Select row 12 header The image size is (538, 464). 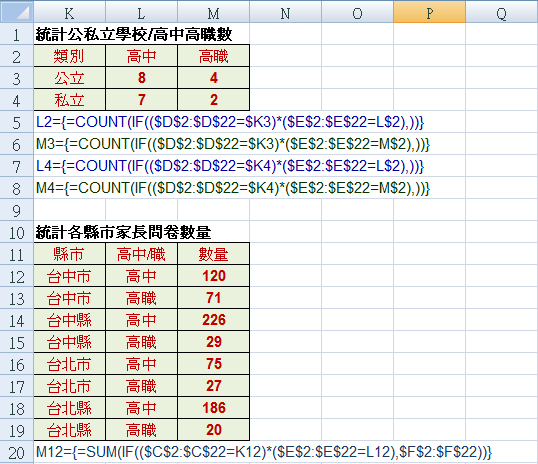tap(16, 276)
